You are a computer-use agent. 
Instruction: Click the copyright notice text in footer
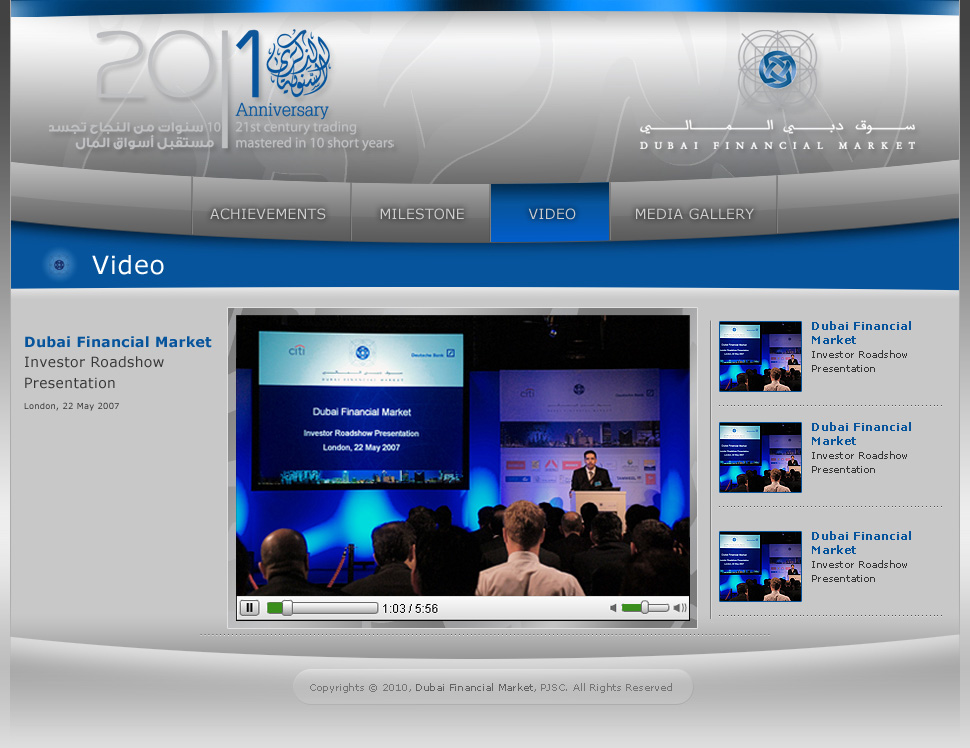(x=491, y=687)
